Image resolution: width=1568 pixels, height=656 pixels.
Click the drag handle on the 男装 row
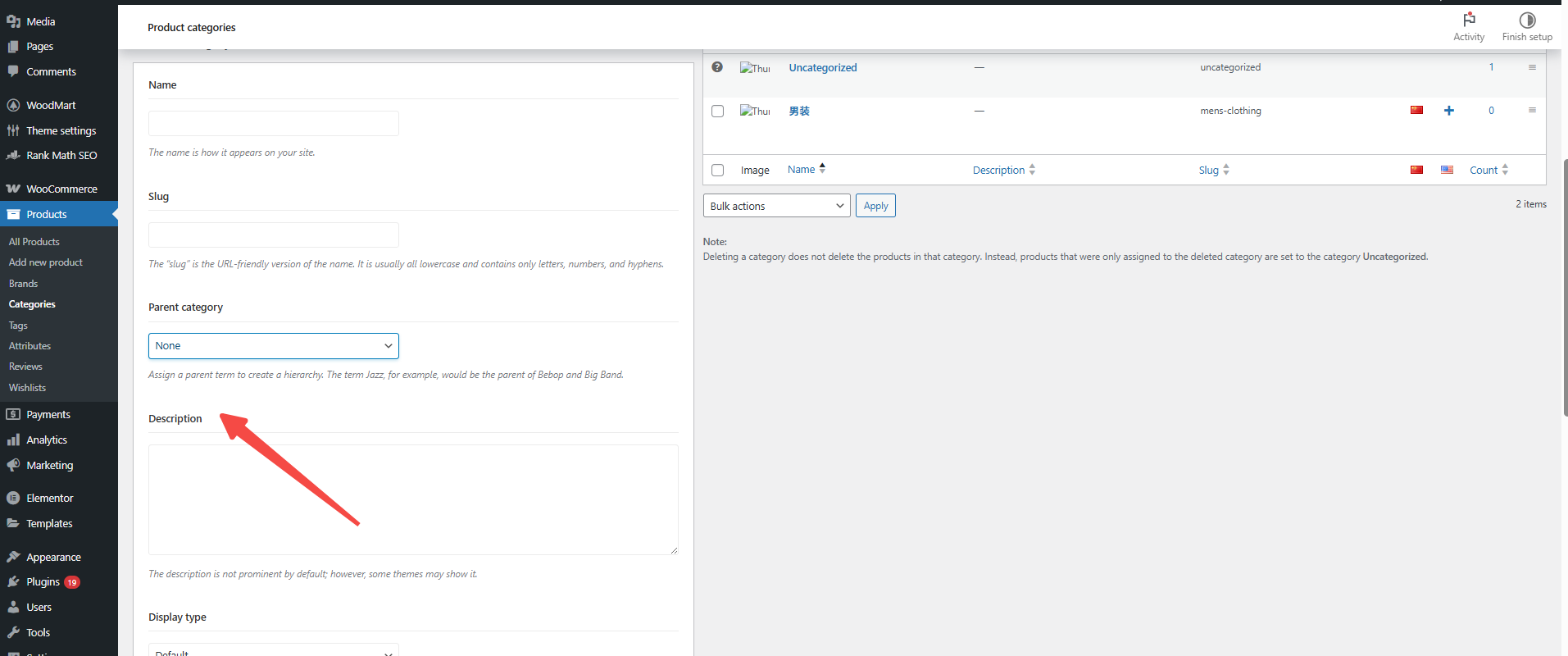pos(1531,110)
